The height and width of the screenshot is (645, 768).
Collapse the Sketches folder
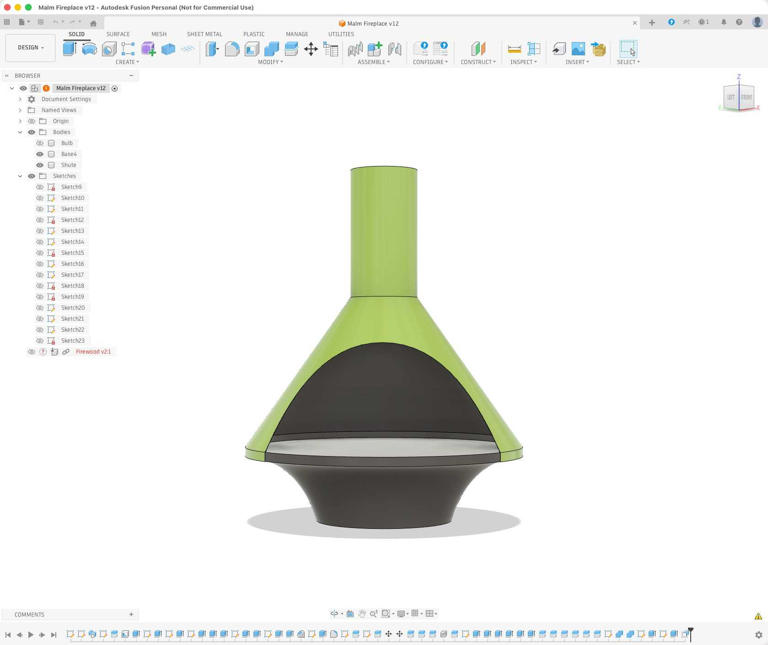coord(20,176)
